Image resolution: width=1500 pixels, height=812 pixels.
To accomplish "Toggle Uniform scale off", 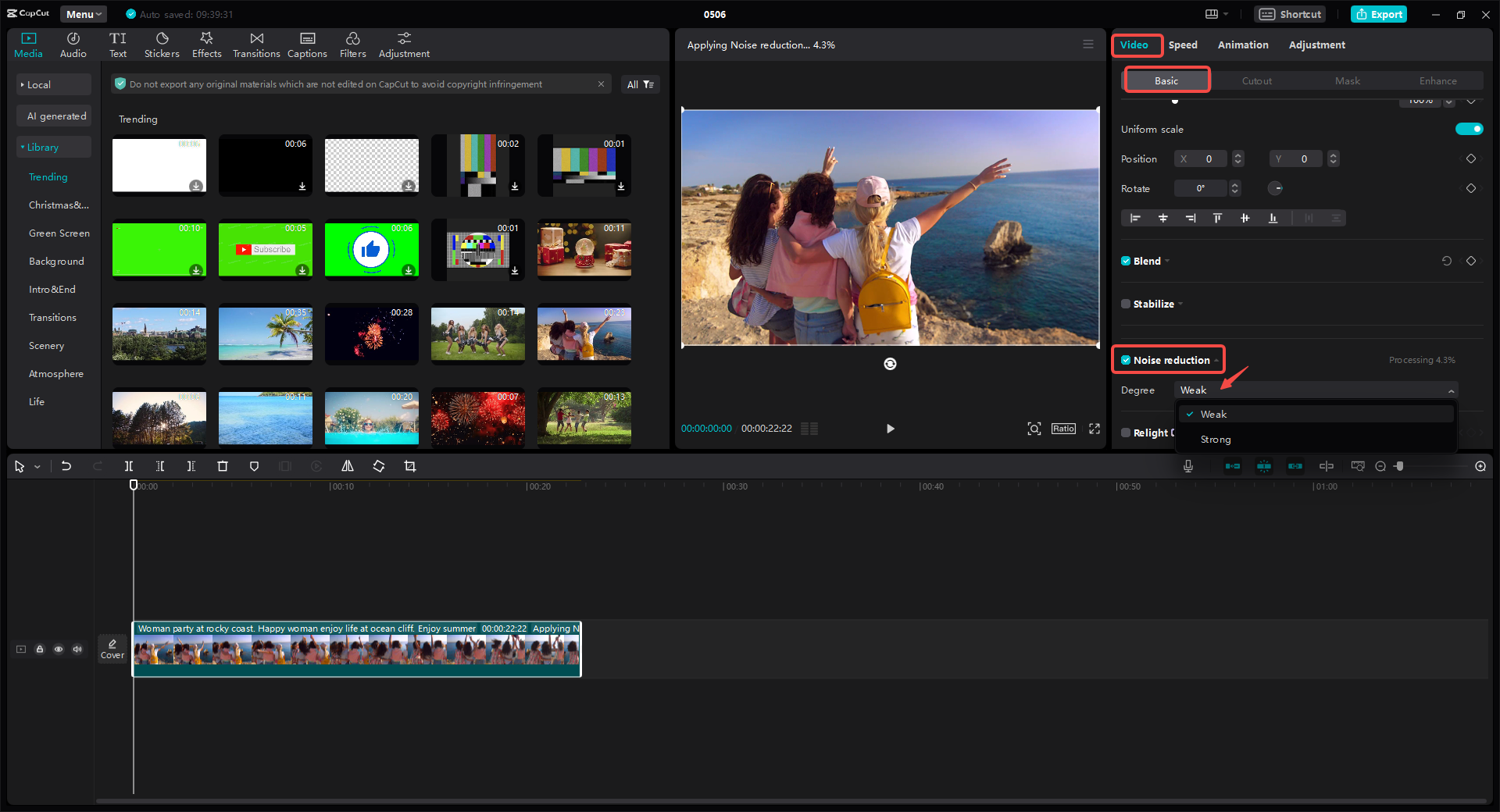I will tap(1469, 129).
